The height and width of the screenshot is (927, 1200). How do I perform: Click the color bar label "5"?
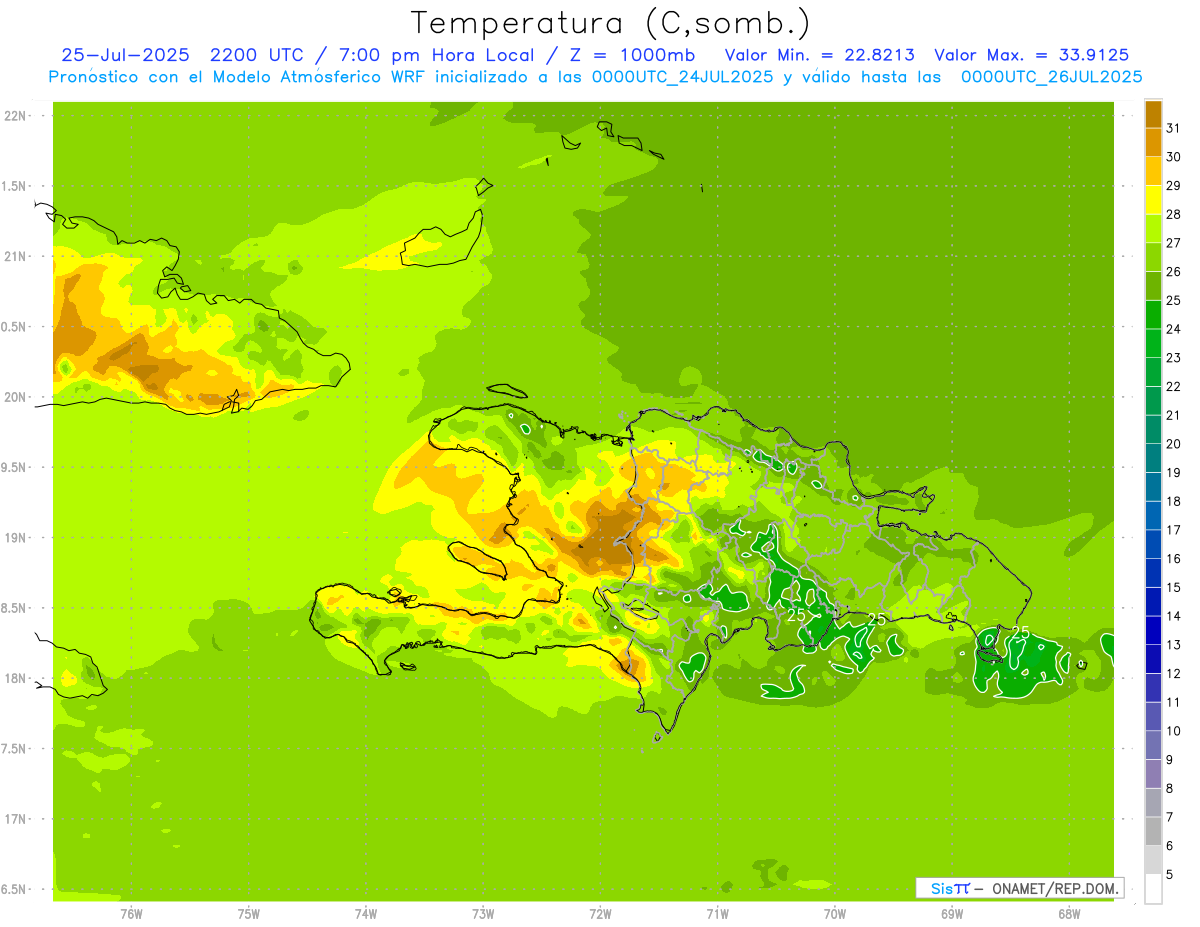click(x=1169, y=875)
